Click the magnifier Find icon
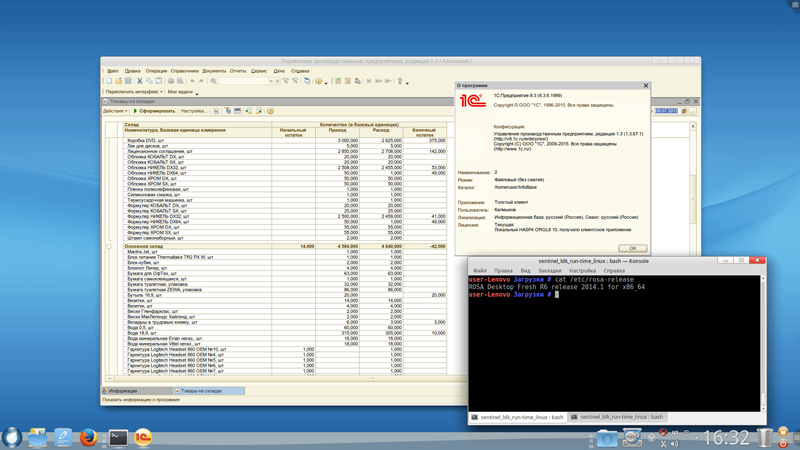This screenshot has width=800, height=450. pos(214,81)
